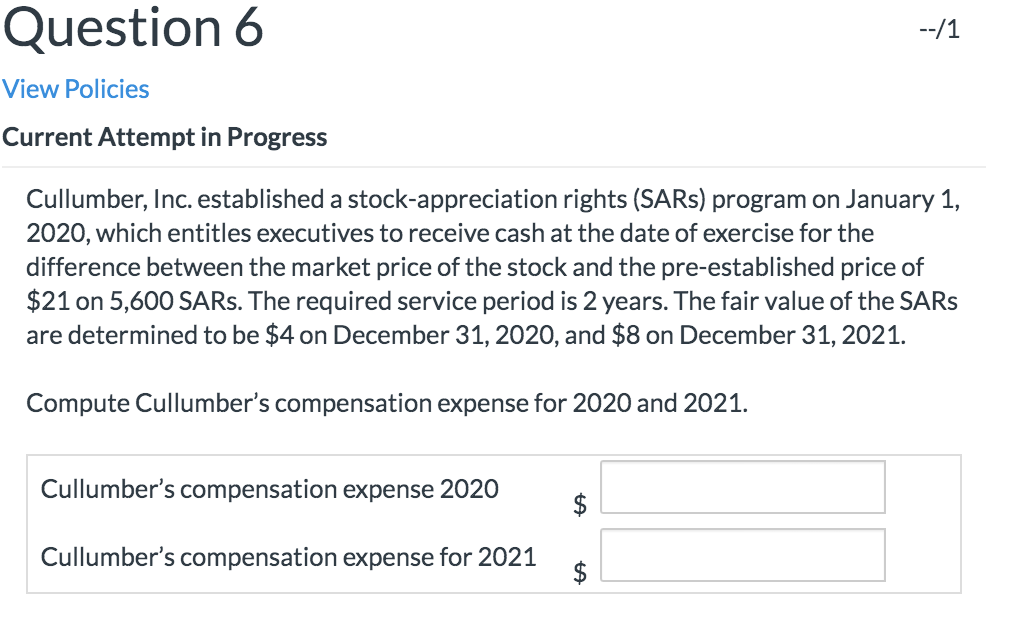Click the 2021 compensation expense input field

point(742,554)
